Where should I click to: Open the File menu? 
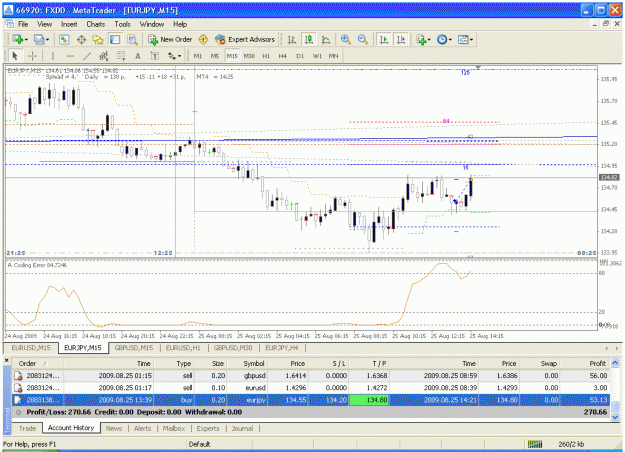pos(23,24)
